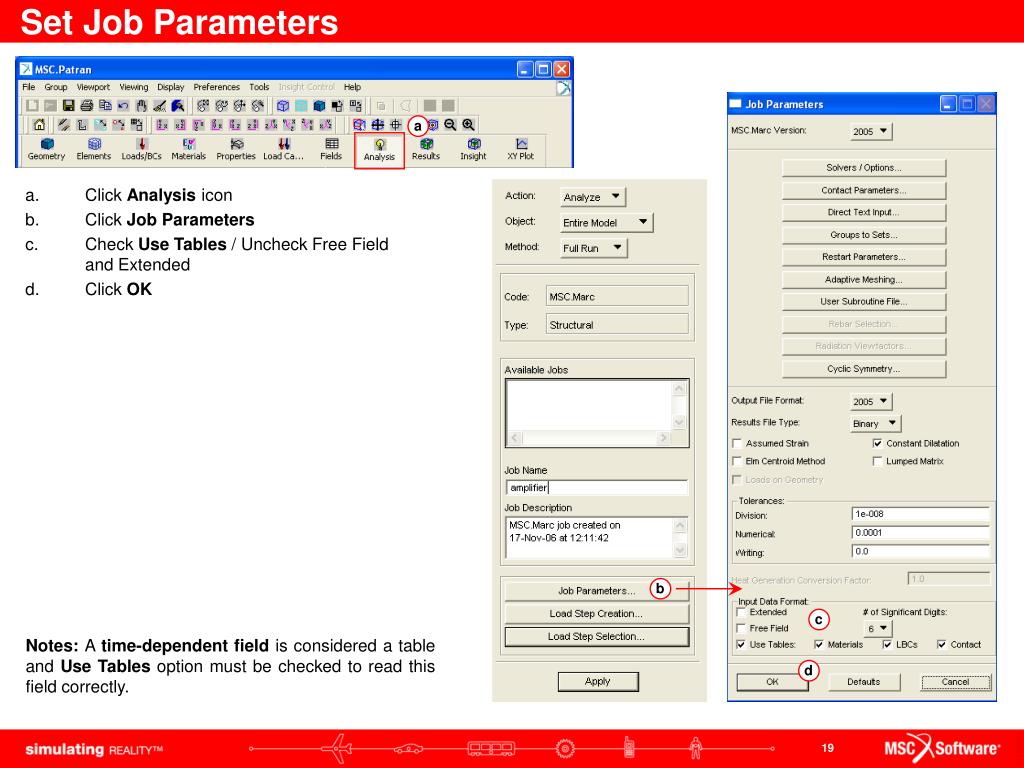1024x768 pixels.
Task: Open the Results application
Action: tap(426, 149)
